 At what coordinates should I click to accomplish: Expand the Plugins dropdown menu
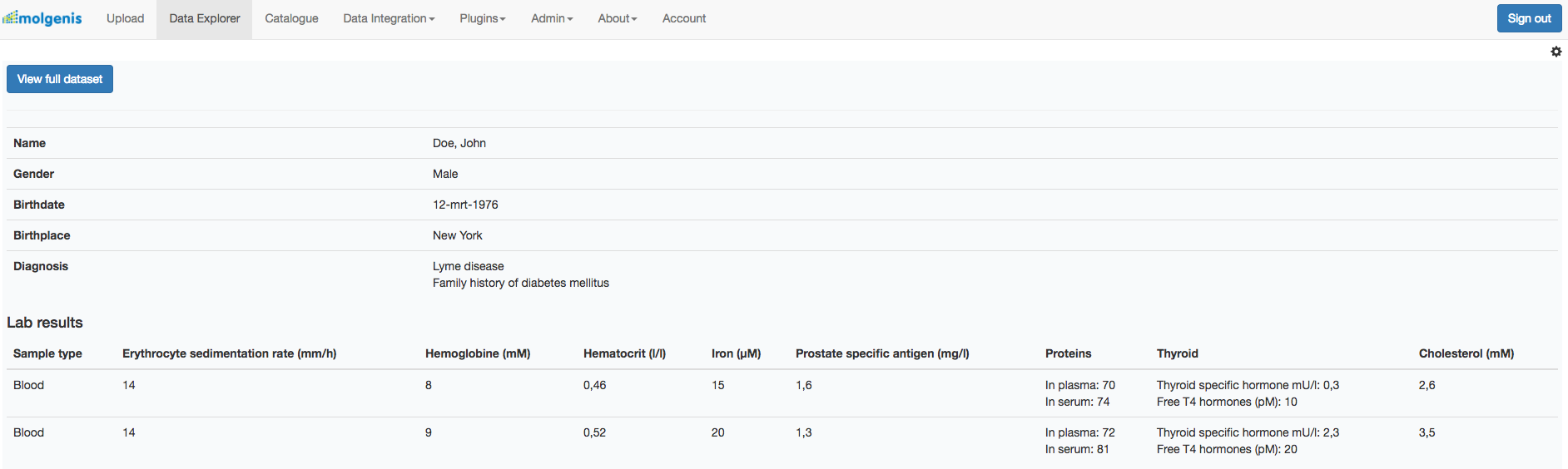point(482,18)
